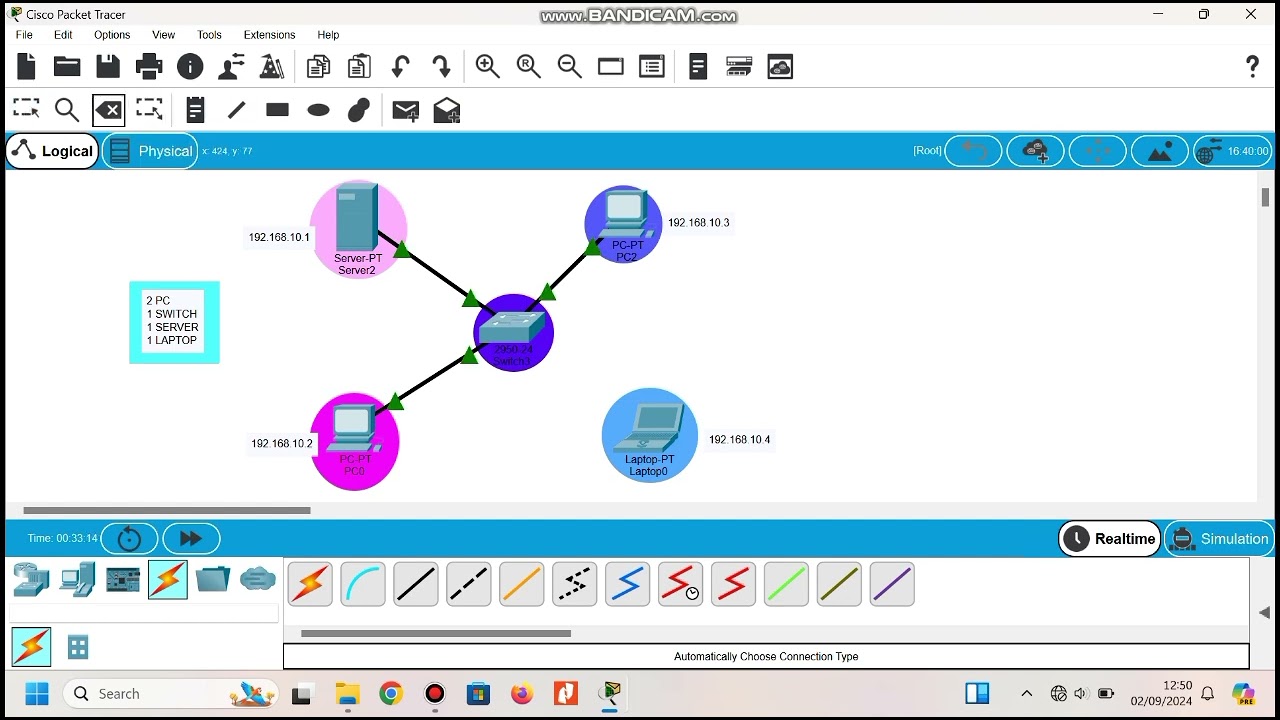Pick the Copper Straight-Through cable

tap(416, 584)
